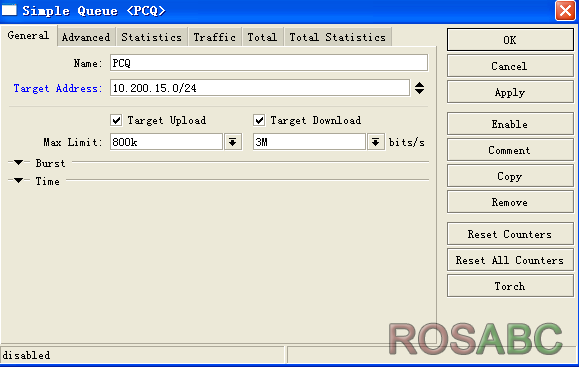Click the Copy button

(510, 176)
